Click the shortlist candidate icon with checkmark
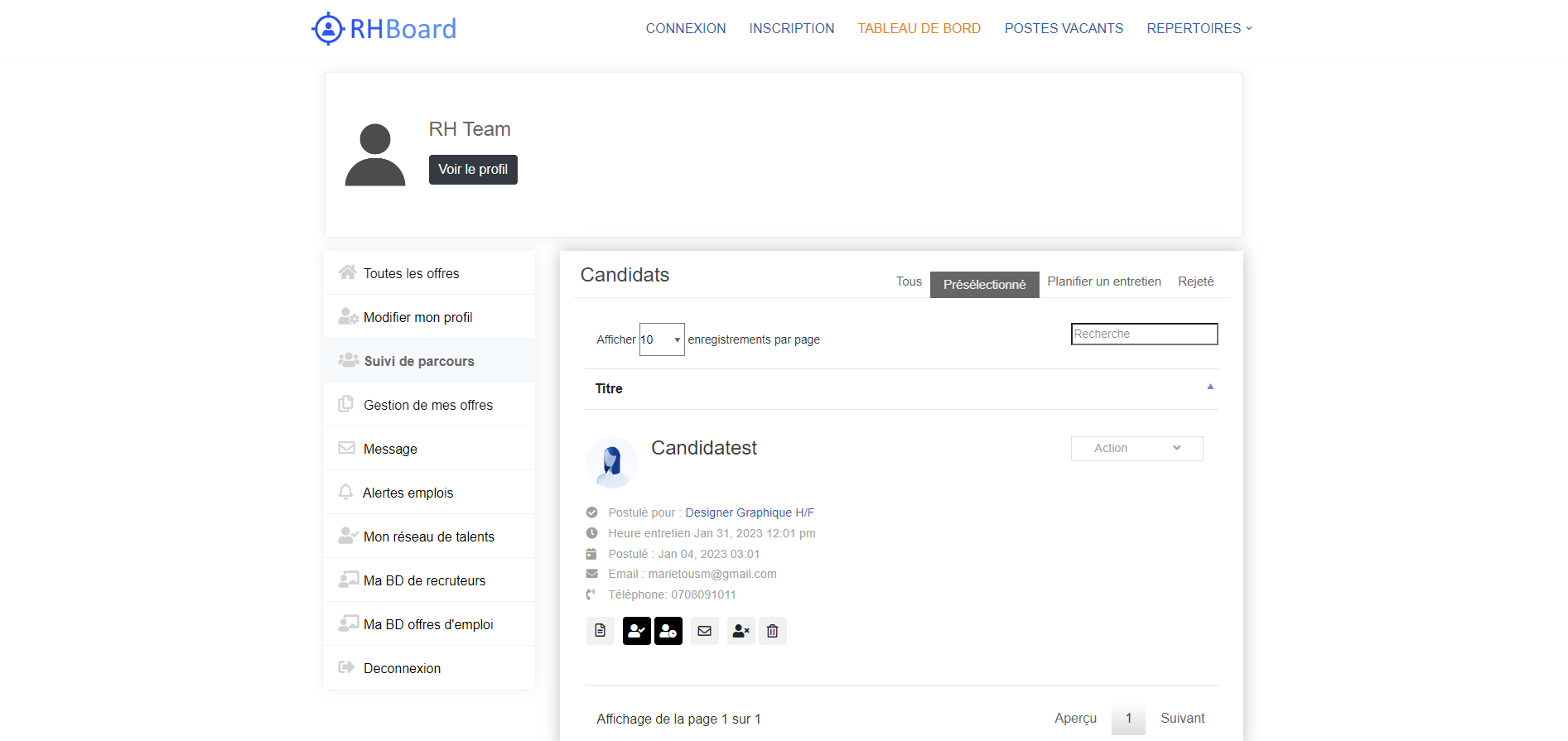1568x741 pixels. point(636,631)
